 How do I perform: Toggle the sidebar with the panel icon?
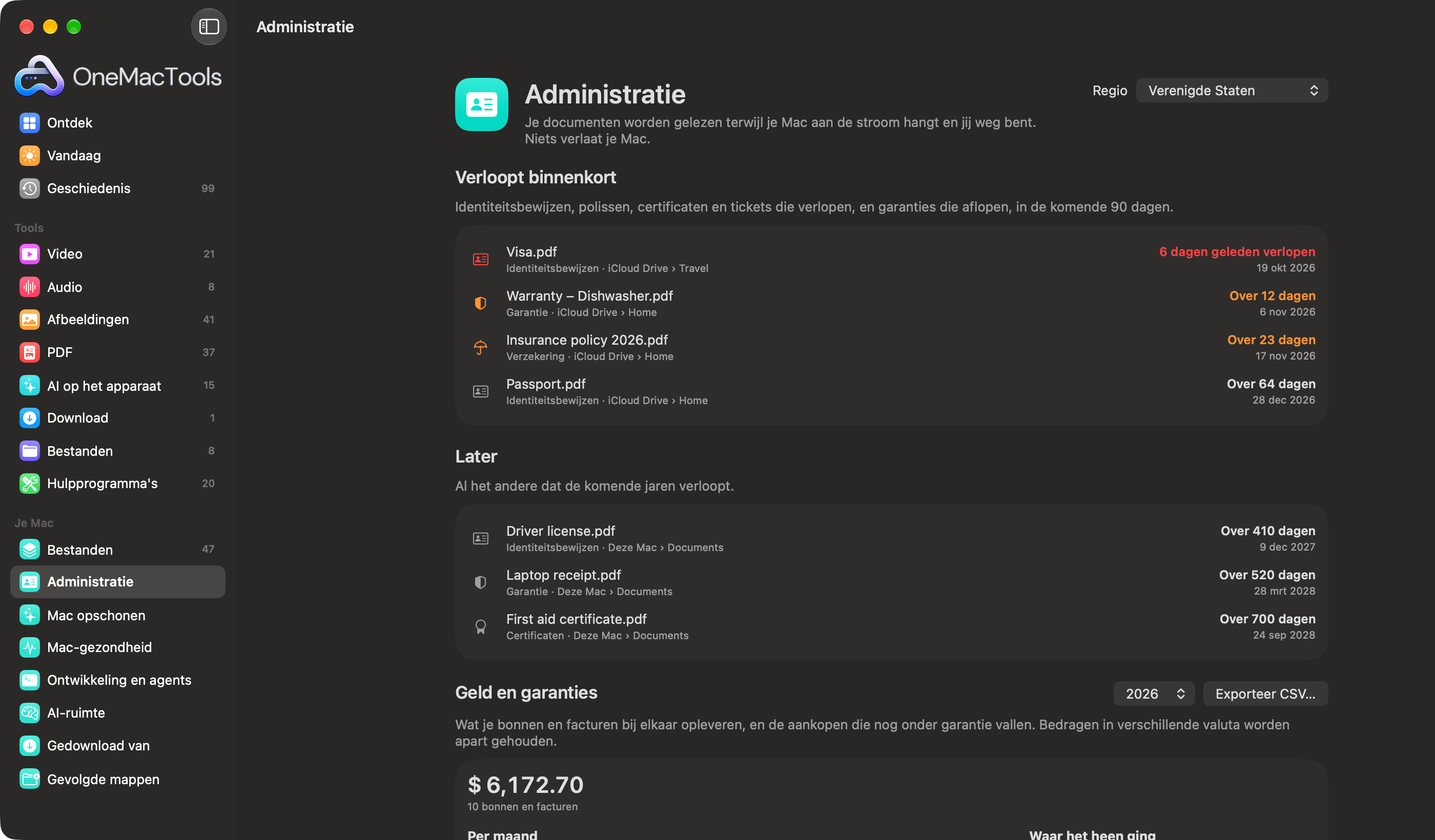pos(209,27)
